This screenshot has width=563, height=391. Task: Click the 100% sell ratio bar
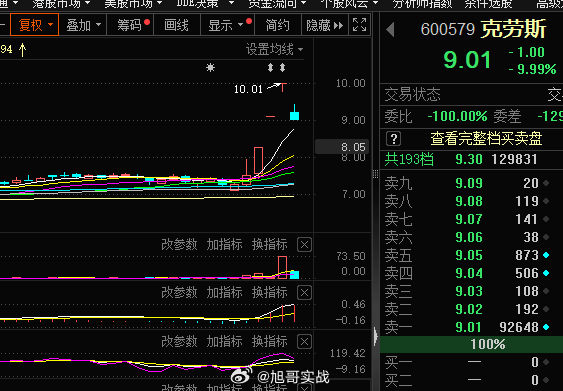point(471,344)
